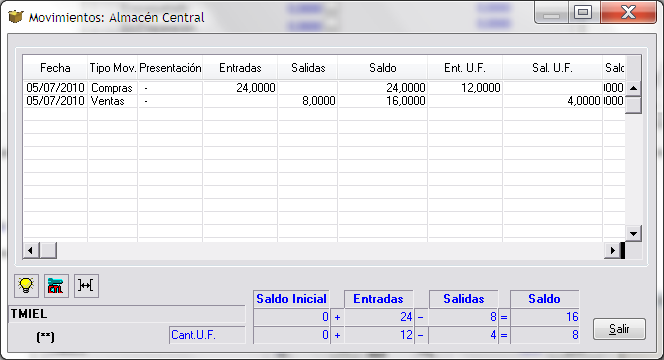Viewport: 664px width, 360px height.
Task: Click the Compras movement type cell
Action: pos(113,88)
